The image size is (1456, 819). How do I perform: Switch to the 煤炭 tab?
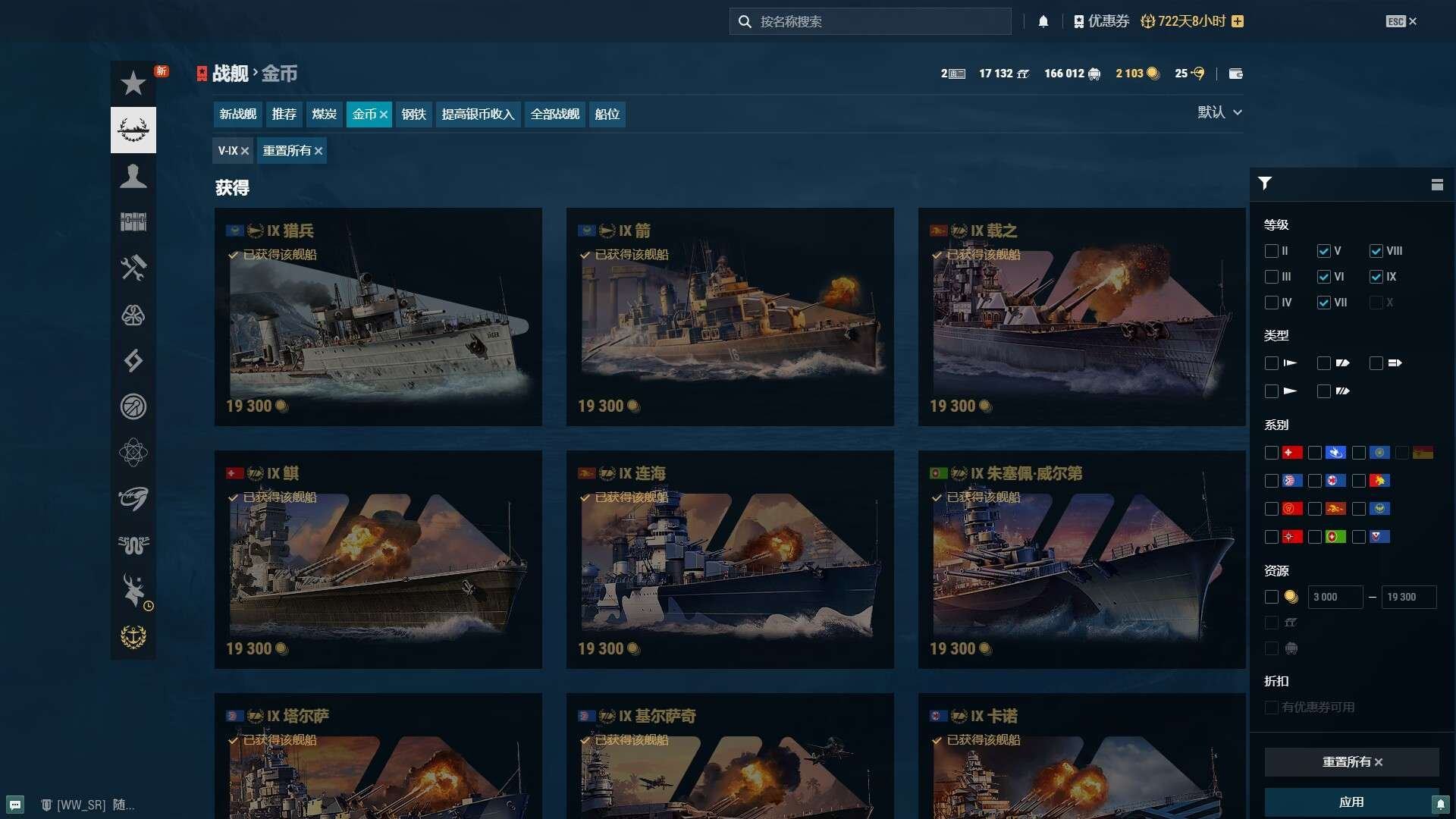pyautogui.click(x=324, y=115)
